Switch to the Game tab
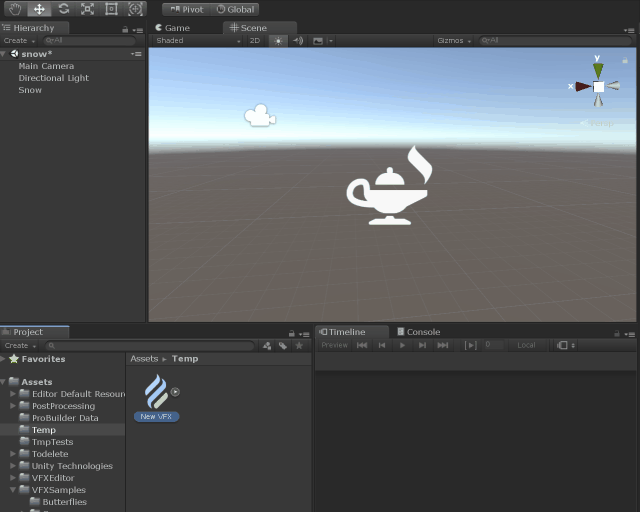The image size is (640, 512). (x=172, y=28)
